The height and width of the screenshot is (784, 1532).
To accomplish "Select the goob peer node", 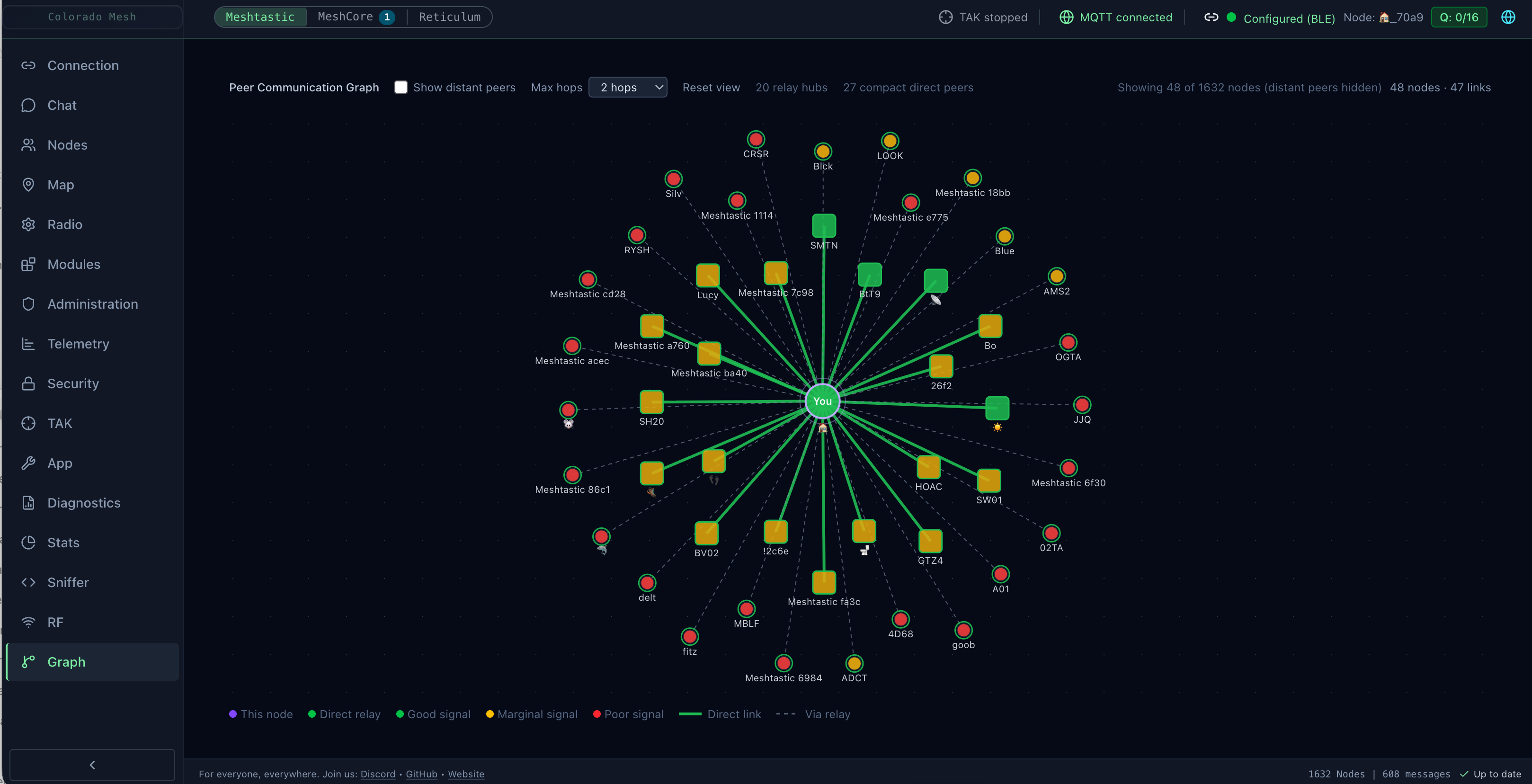I will click(963, 630).
